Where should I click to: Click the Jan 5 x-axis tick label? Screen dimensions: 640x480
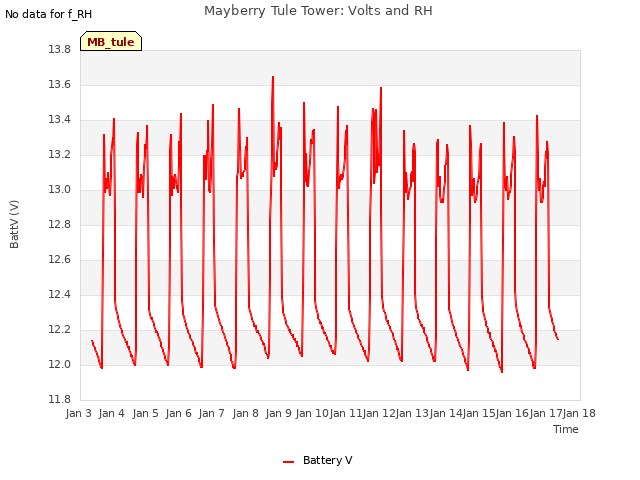(145, 413)
